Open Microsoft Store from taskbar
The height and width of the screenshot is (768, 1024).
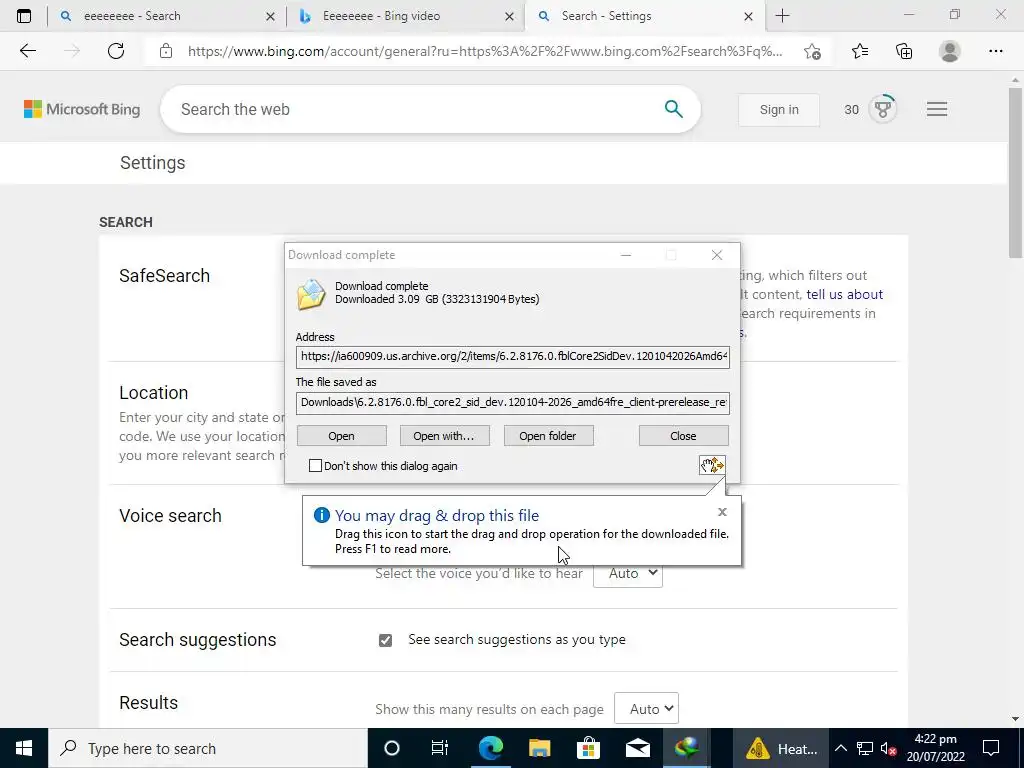(x=588, y=748)
